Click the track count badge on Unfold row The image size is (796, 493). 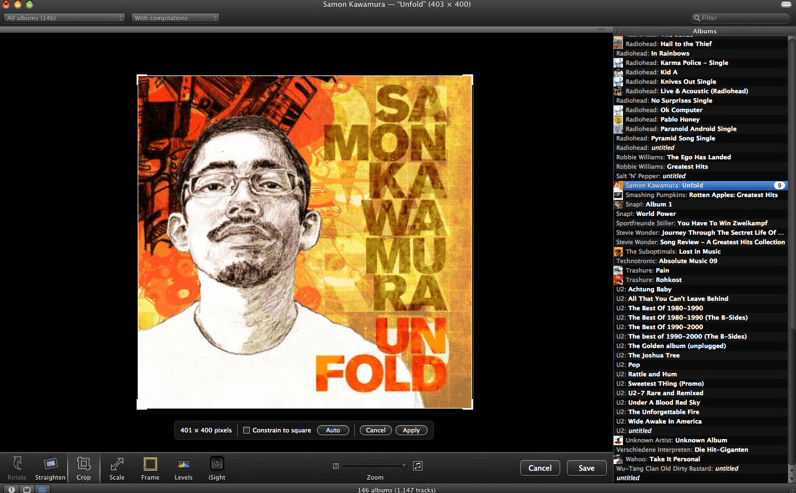click(779, 185)
